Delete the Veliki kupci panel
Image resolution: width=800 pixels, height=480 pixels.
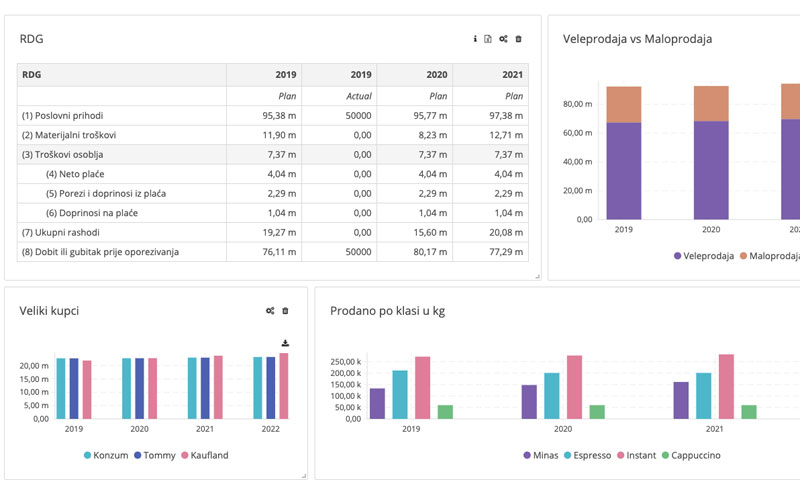point(285,311)
